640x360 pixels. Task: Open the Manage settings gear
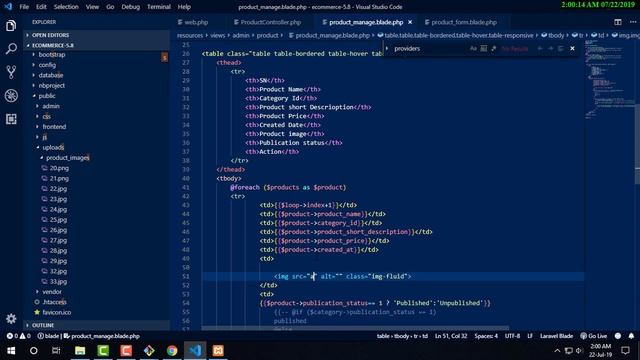pyautogui.click(x=11, y=318)
